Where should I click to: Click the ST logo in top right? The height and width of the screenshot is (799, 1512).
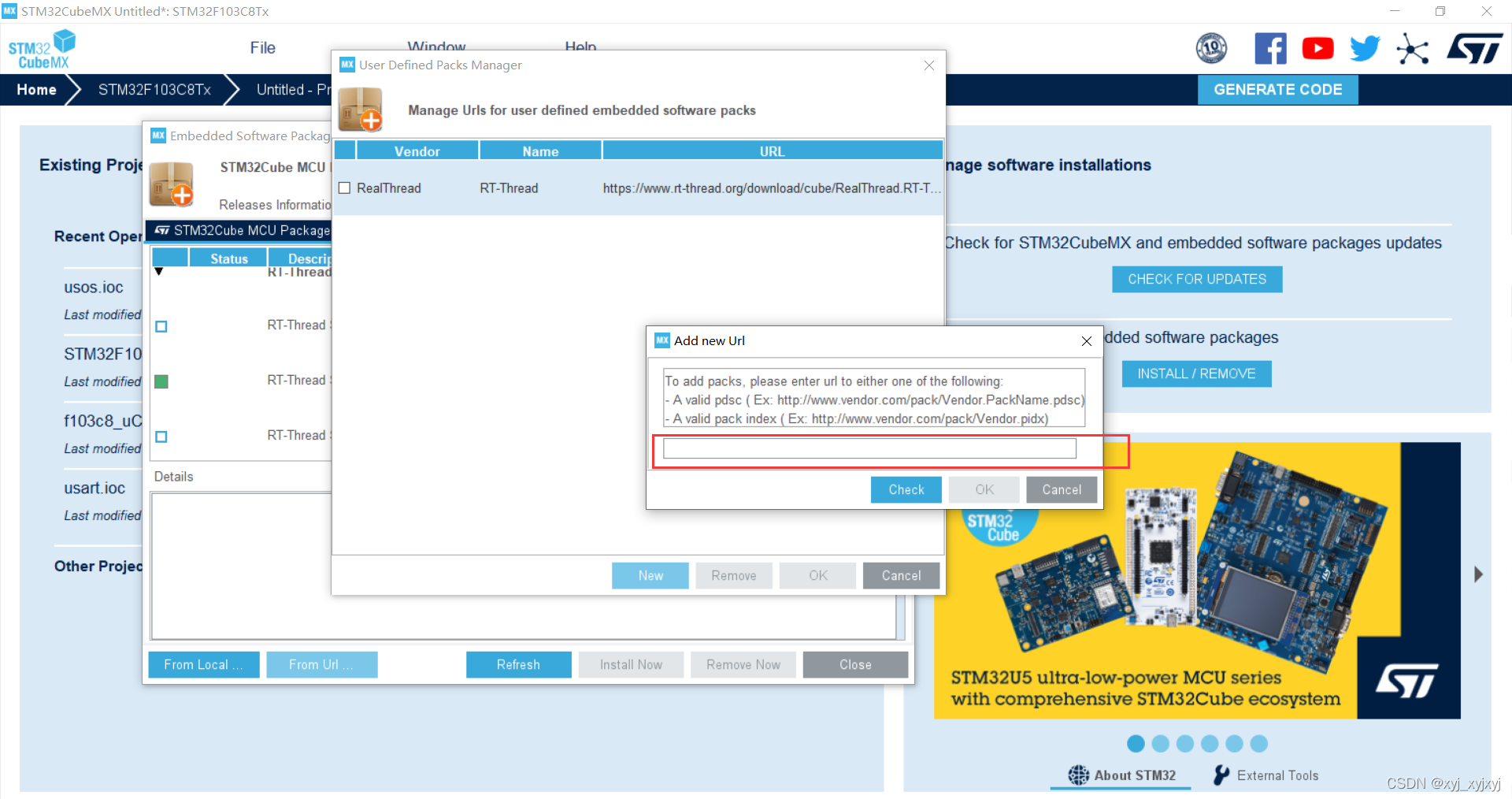pos(1475,49)
